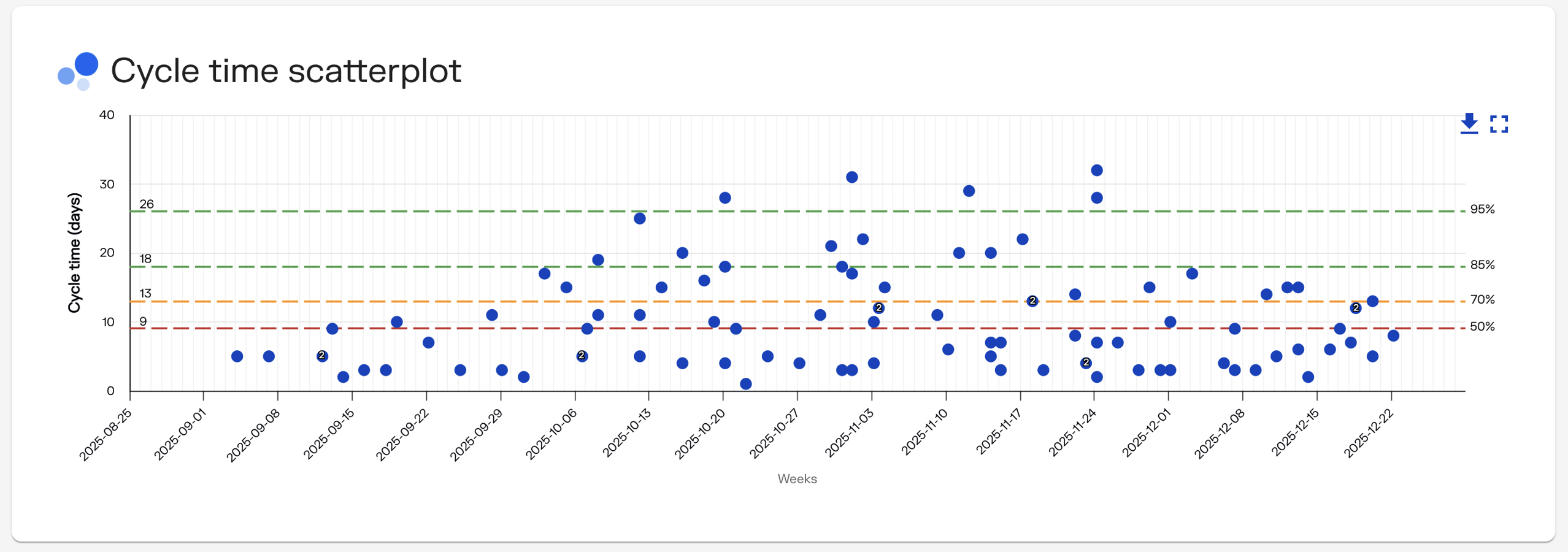
Task: Click the grouped point marked 2 near 2025-10-06
Action: (x=581, y=355)
